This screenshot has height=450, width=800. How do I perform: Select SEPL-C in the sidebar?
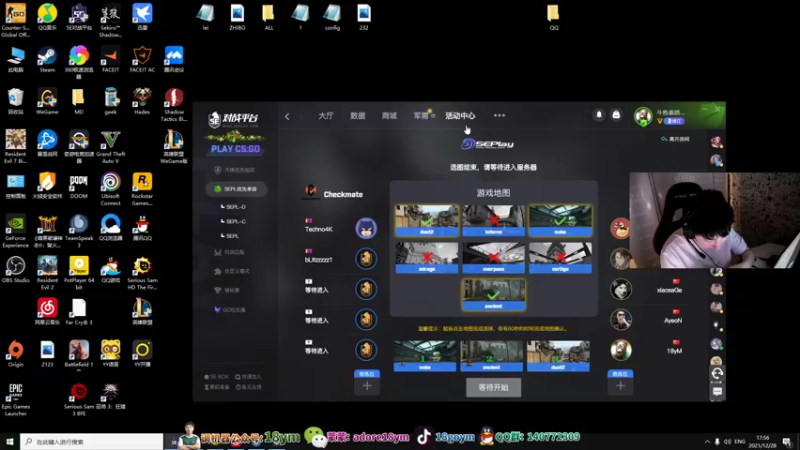click(x=236, y=221)
